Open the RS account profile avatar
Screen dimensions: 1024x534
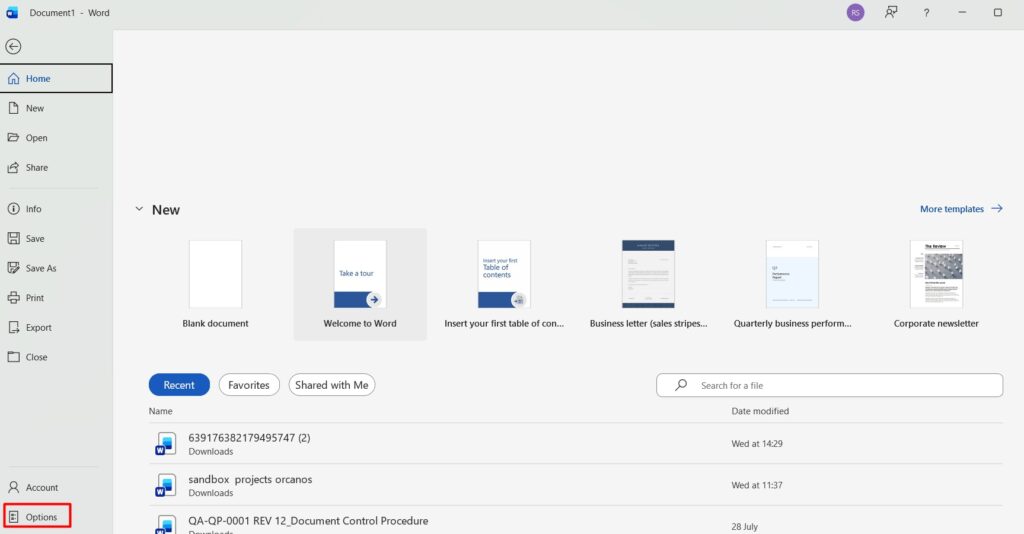coord(855,12)
